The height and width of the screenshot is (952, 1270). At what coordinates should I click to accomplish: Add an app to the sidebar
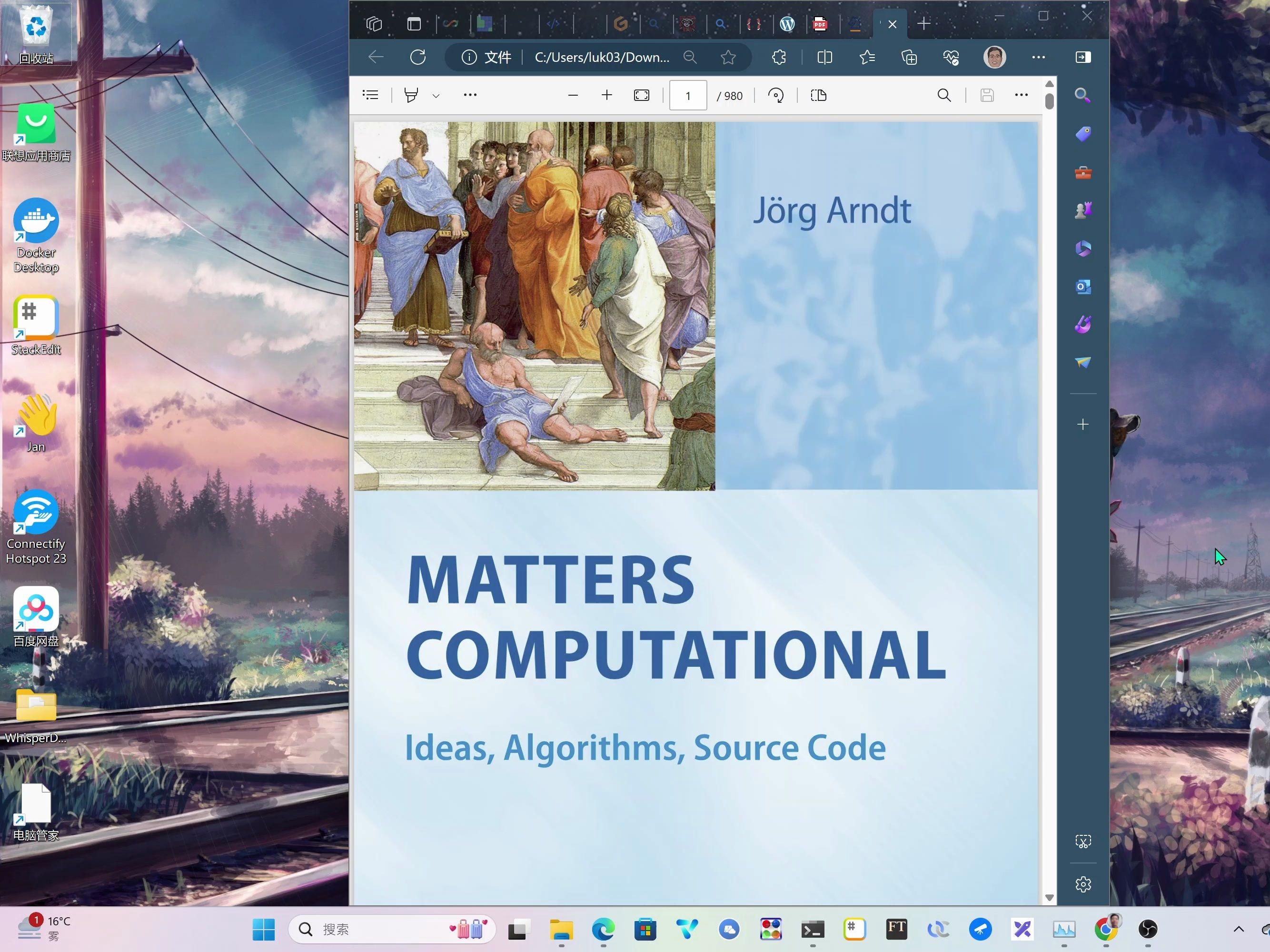point(1083,424)
